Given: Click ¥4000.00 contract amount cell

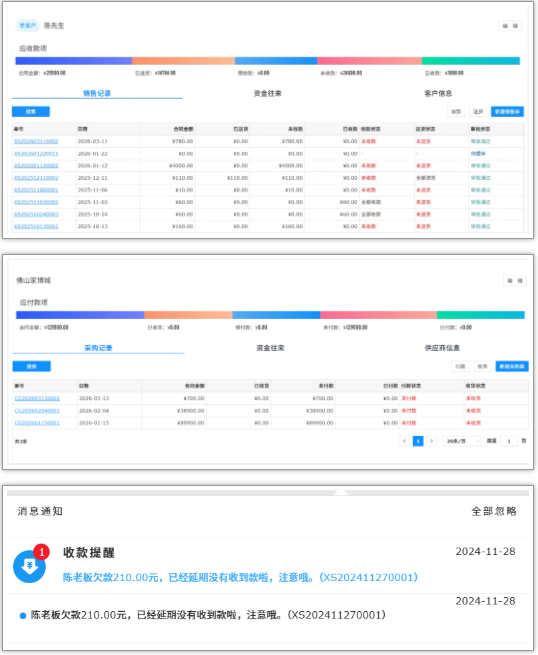Looking at the screenshot, I should point(181,166).
